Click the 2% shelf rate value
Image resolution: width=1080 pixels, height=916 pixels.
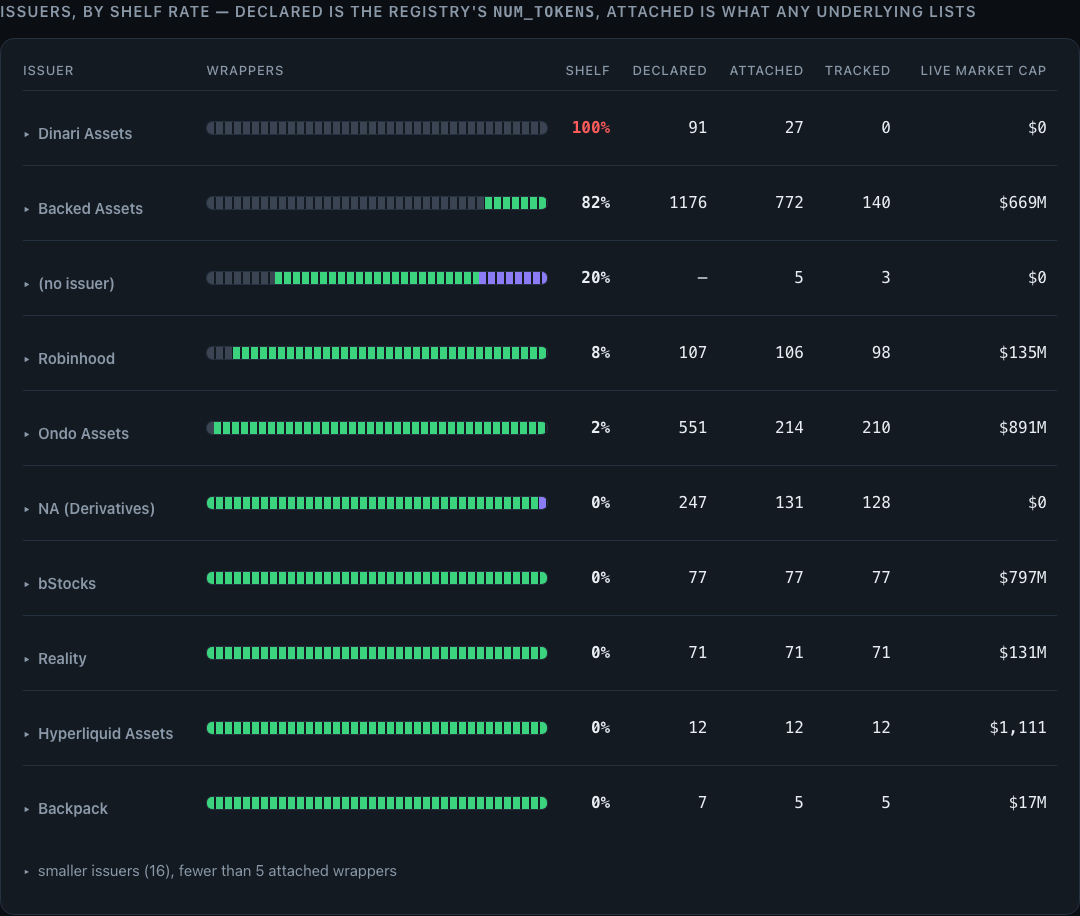[x=601, y=428]
